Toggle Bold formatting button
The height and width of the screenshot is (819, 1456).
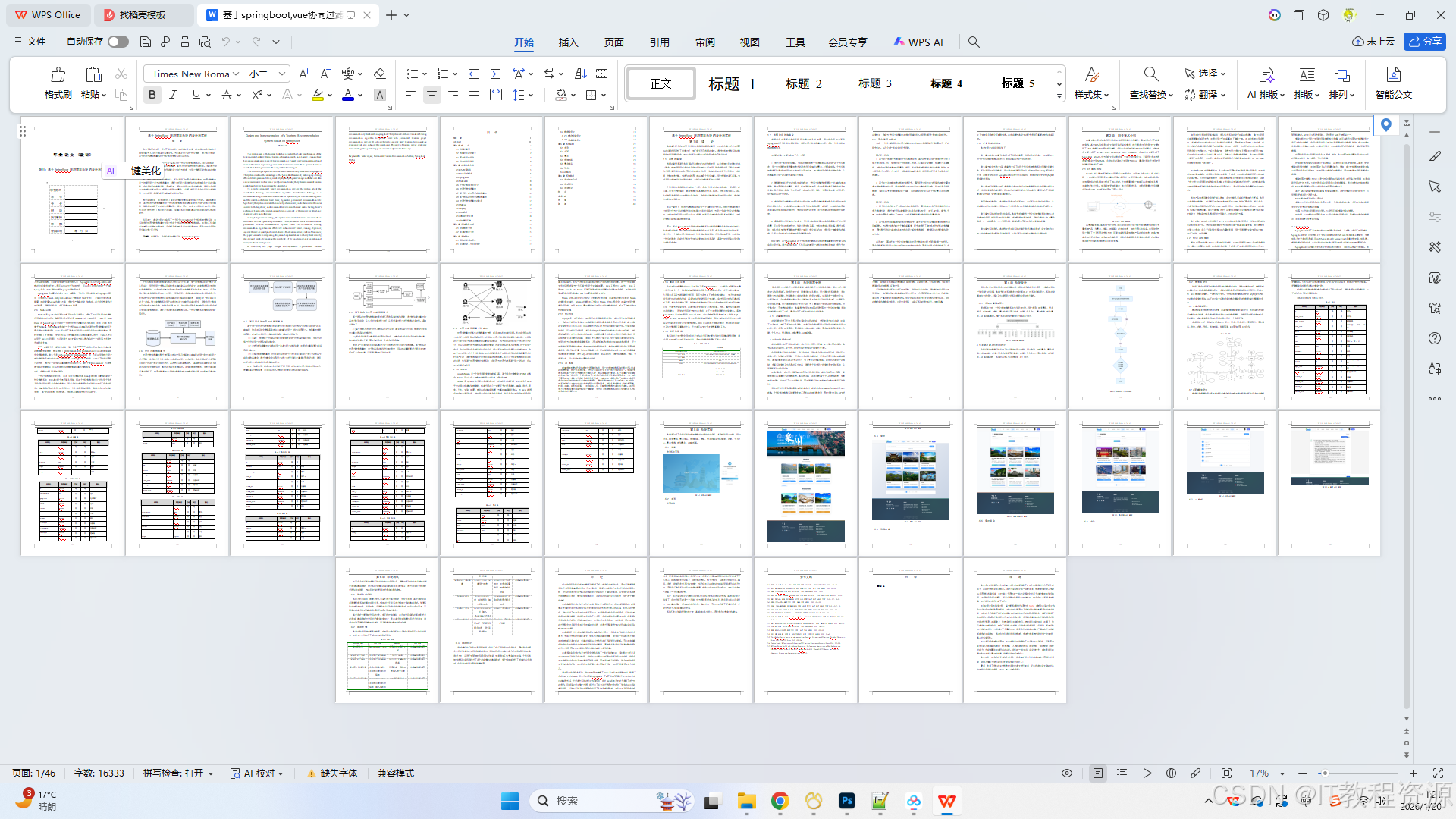pyautogui.click(x=152, y=95)
